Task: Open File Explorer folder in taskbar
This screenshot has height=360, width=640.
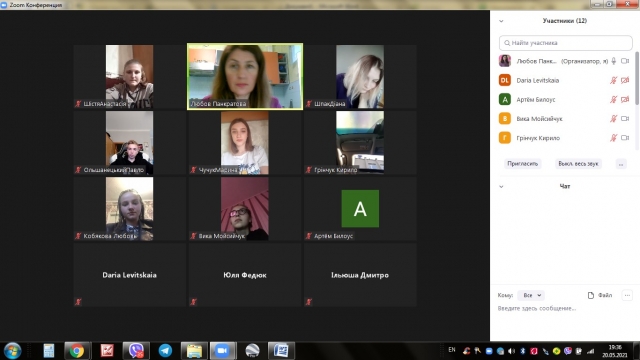Action: point(194,351)
